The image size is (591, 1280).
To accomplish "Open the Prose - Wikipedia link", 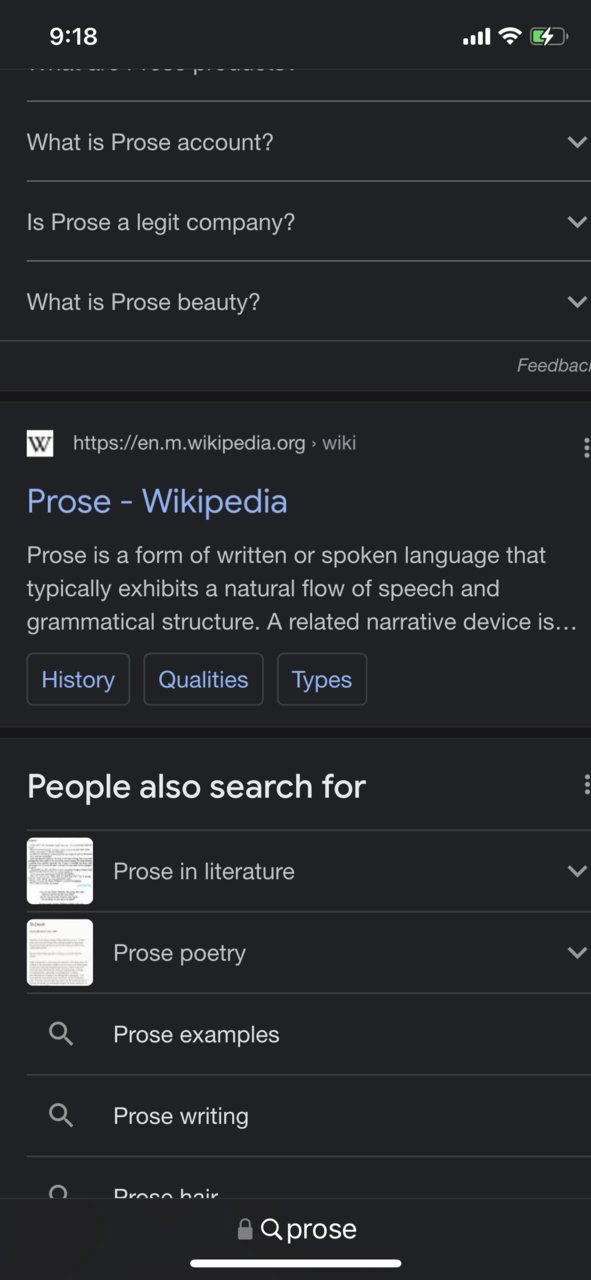I will 157,501.
